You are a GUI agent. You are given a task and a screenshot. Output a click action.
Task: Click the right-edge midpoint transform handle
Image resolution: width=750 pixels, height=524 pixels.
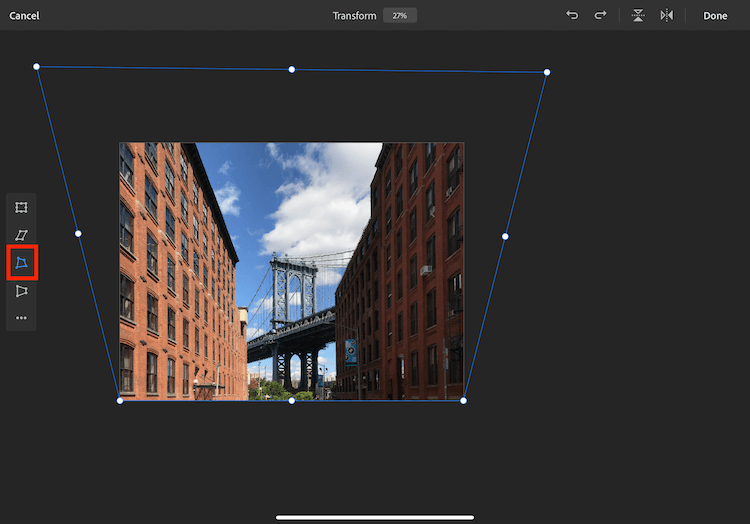505,236
